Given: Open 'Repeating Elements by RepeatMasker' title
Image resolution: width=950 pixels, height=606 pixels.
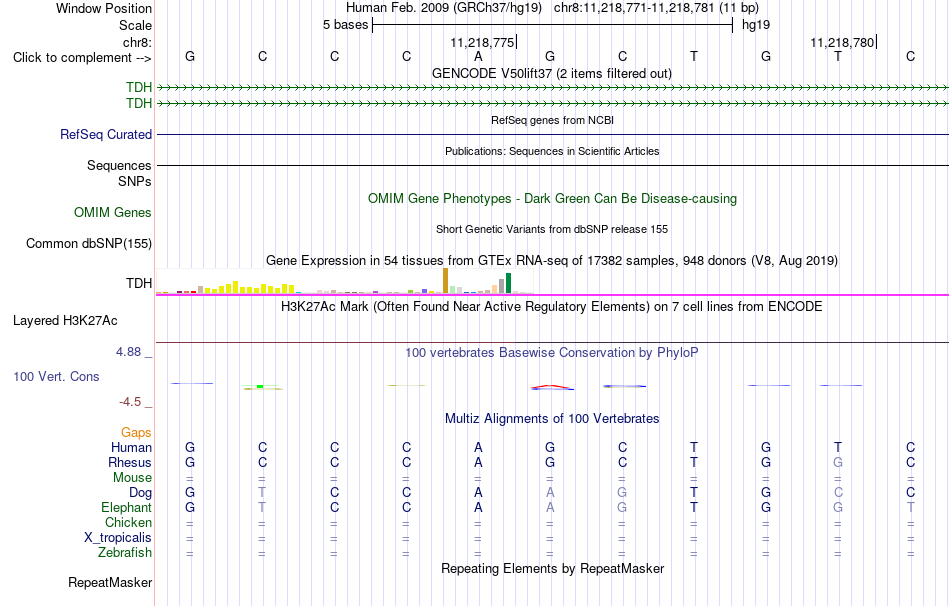Looking at the screenshot, I should click(553, 568).
